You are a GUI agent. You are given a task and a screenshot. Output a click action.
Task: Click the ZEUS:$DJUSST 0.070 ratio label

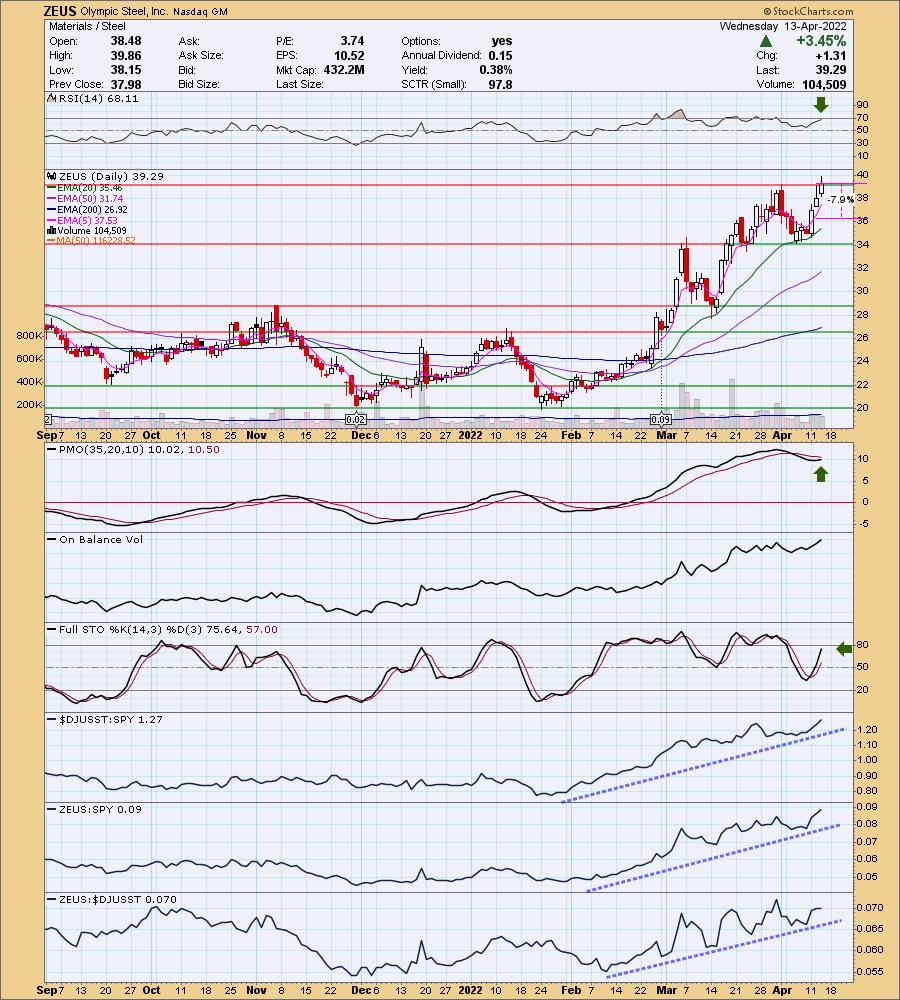tap(112, 899)
